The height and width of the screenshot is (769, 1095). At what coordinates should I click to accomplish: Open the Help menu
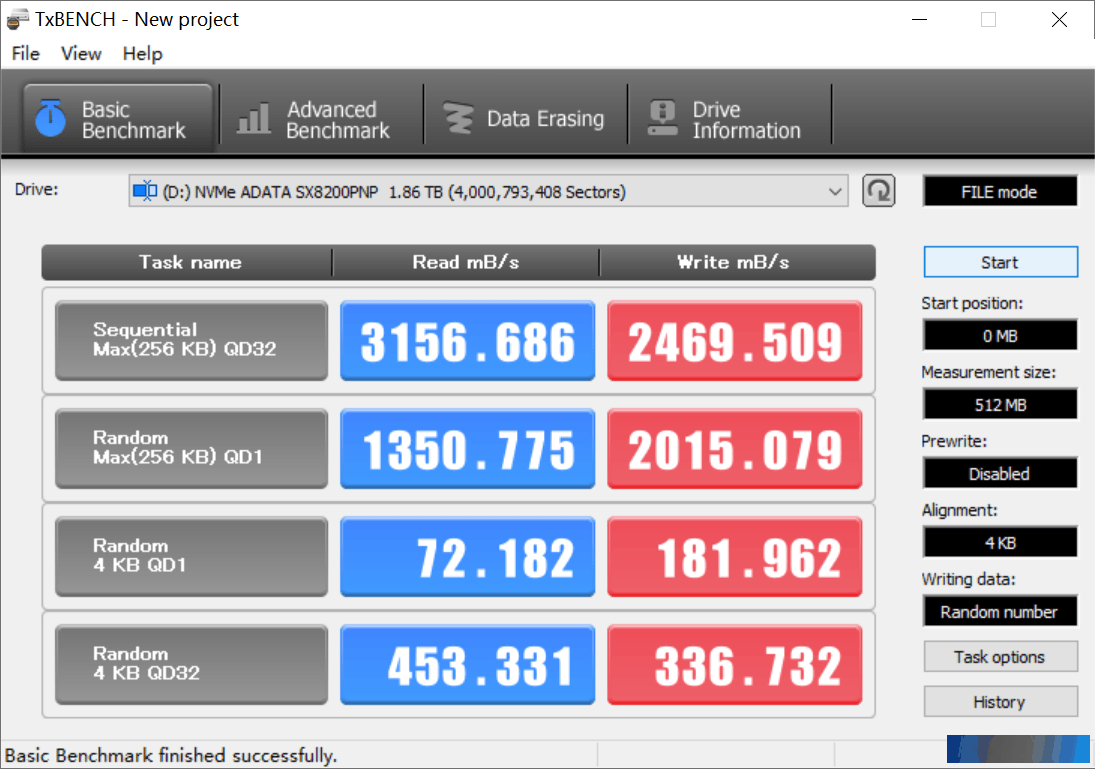pos(142,54)
